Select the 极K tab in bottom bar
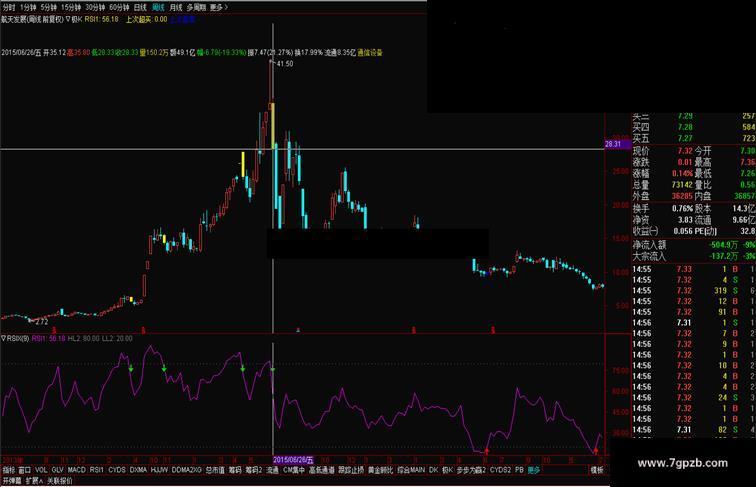The width and height of the screenshot is (756, 487). click(x=448, y=470)
